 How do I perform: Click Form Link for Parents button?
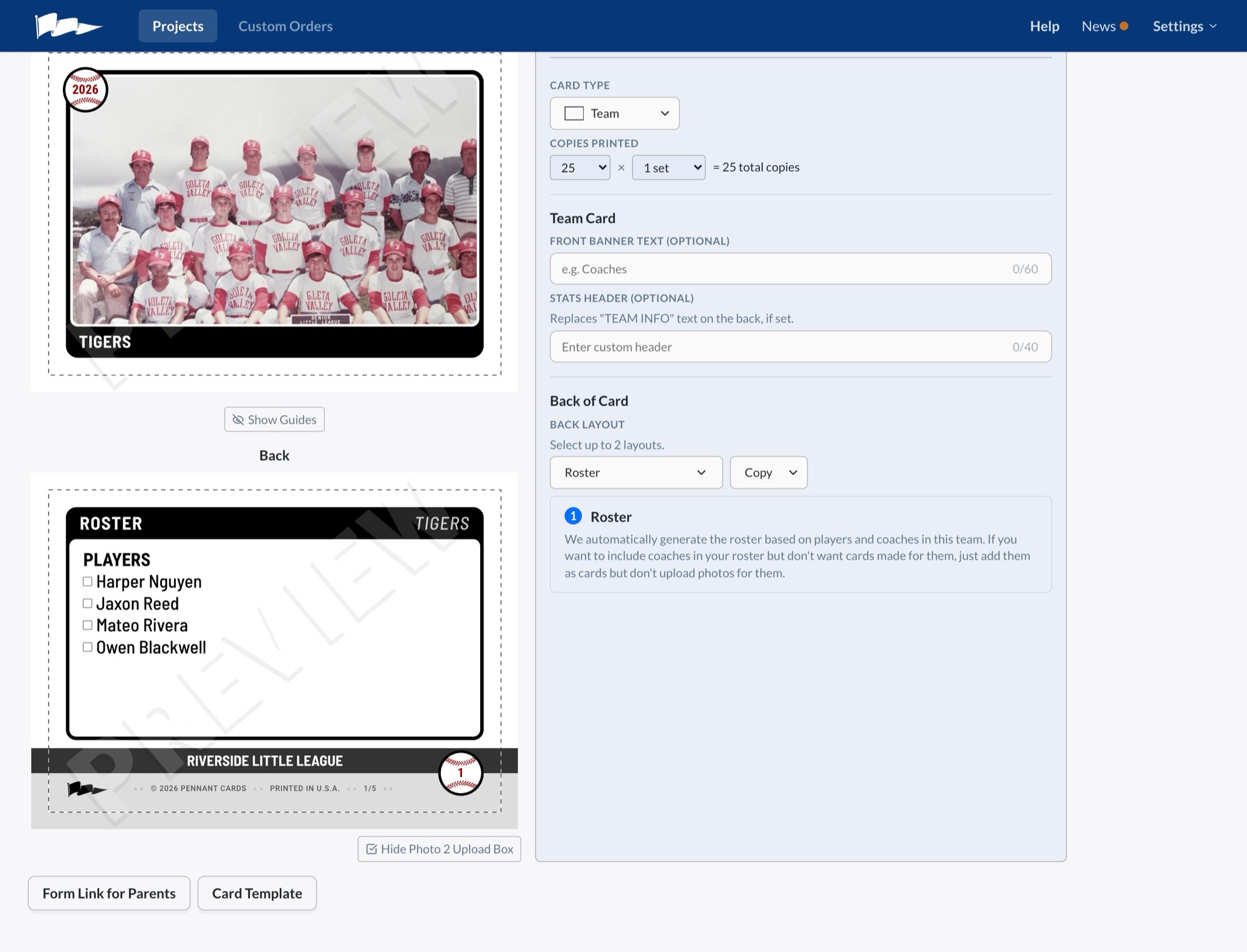[x=109, y=893]
